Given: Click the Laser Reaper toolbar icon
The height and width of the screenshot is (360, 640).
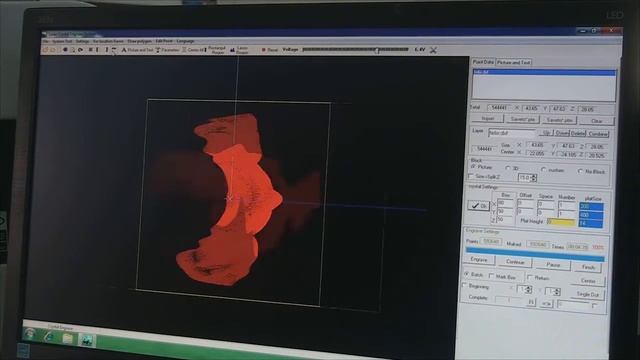Looking at the screenshot, I should (239, 50).
